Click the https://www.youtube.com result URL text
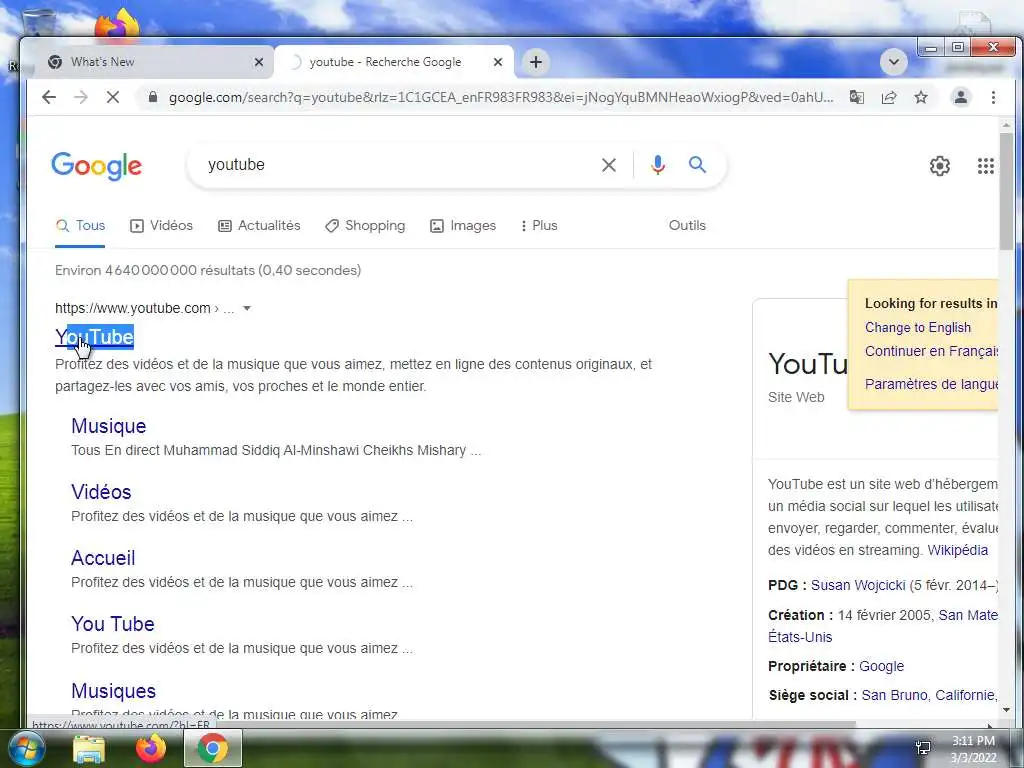The width and height of the screenshot is (1024, 768). click(133, 308)
